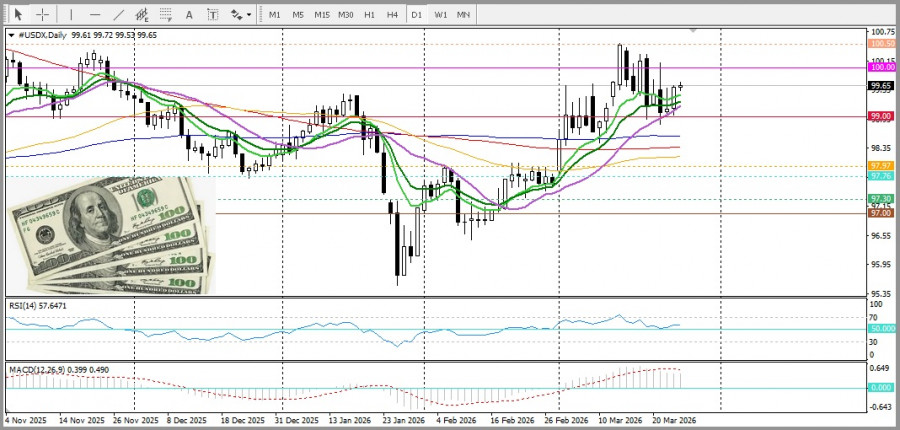
Task: Select the arrow cursor tool
Action: pyautogui.click(x=17, y=15)
